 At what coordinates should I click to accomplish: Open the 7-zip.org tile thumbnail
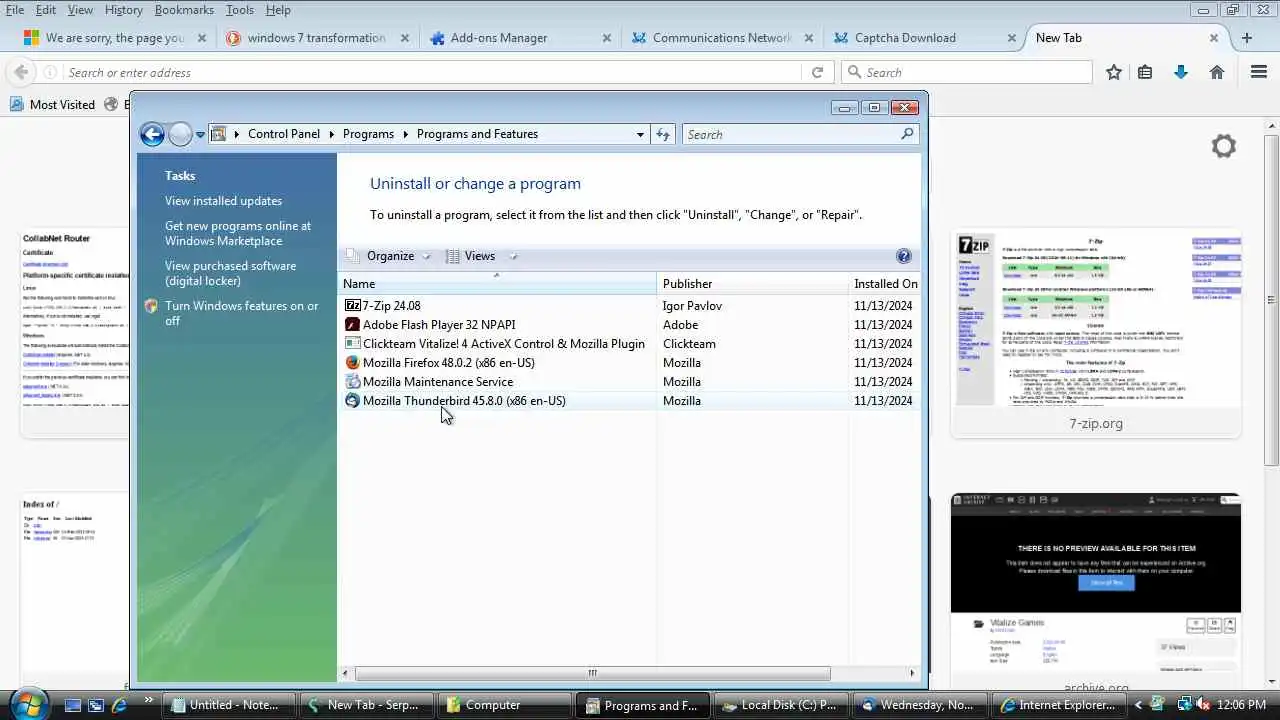point(1096,334)
